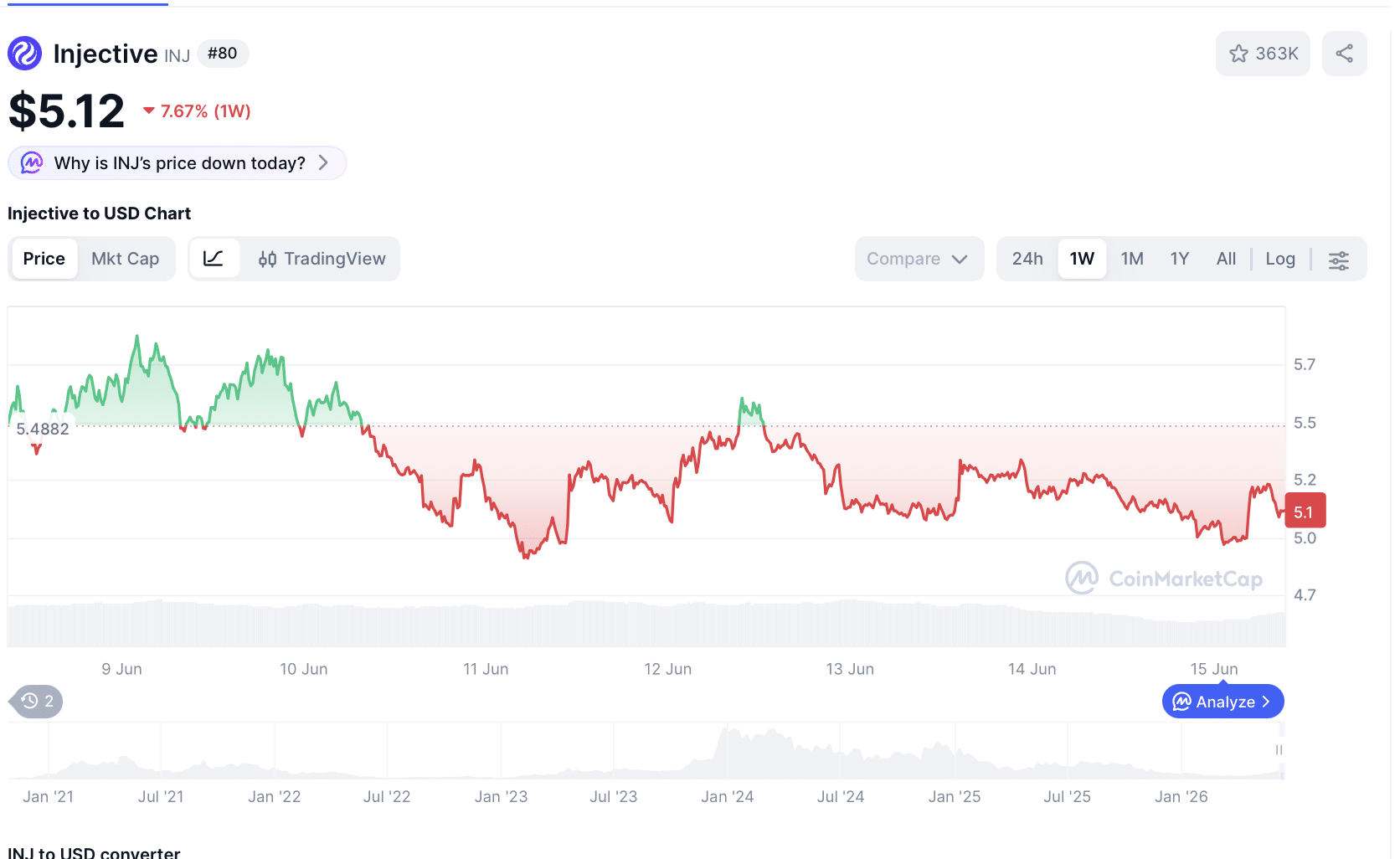Viewport: 1400px width, 859px height.
Task: Click the 15 Jun date label
Action: (x=1214, y=669)
